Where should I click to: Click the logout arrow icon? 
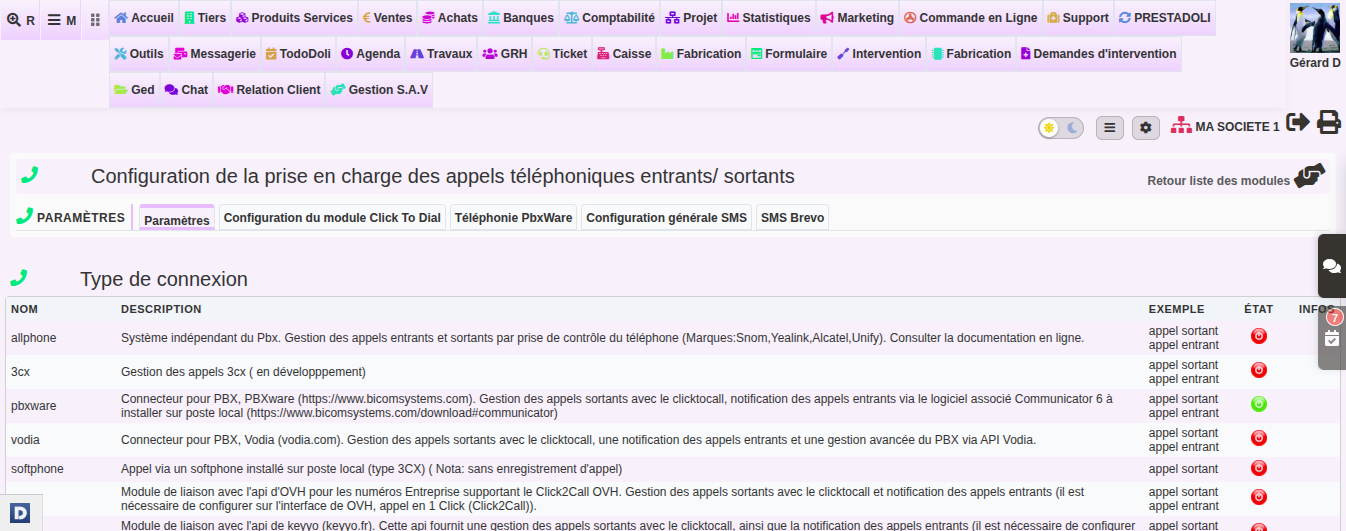(1298, 122)
